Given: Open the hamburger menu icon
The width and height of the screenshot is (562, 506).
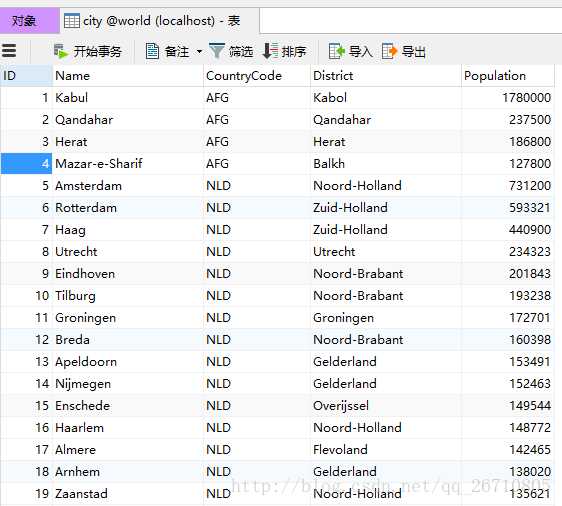Looking at the screenshot, I should coord(9,51).
